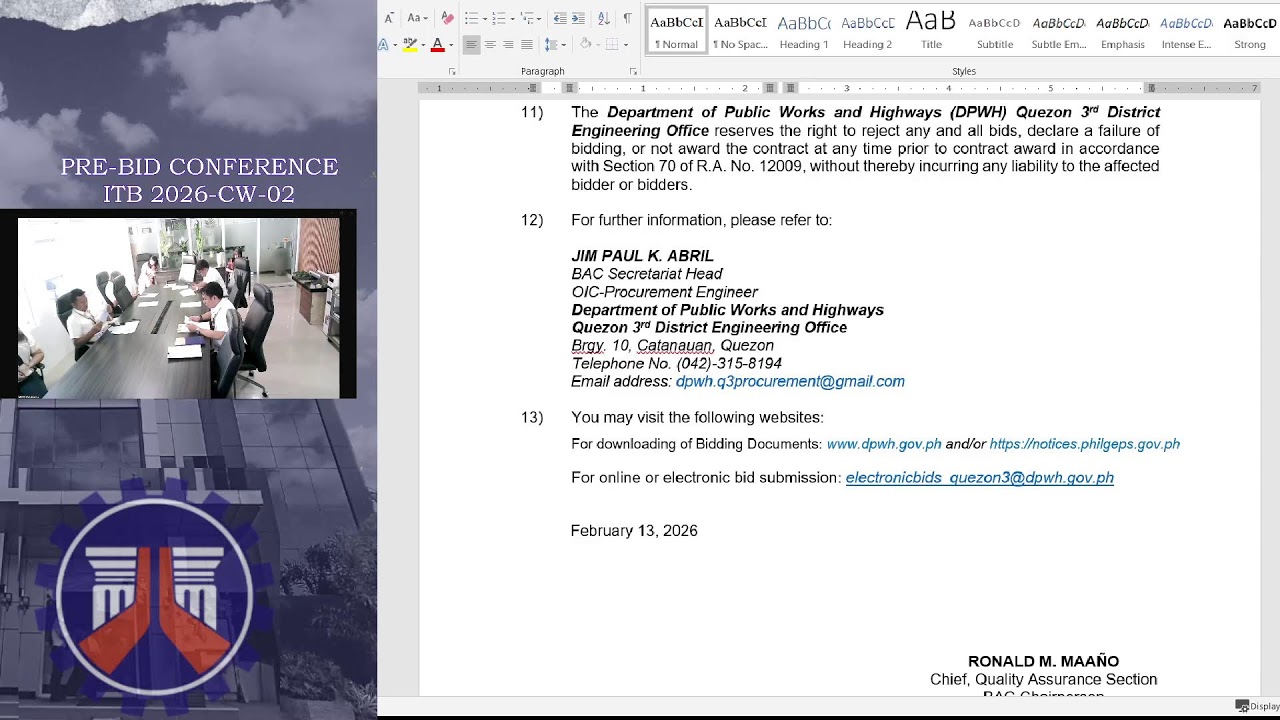Click the Sort A-Z icon
Image resolution: width=1280 pixels, height=720 pixels.
[x=603, y=18]
